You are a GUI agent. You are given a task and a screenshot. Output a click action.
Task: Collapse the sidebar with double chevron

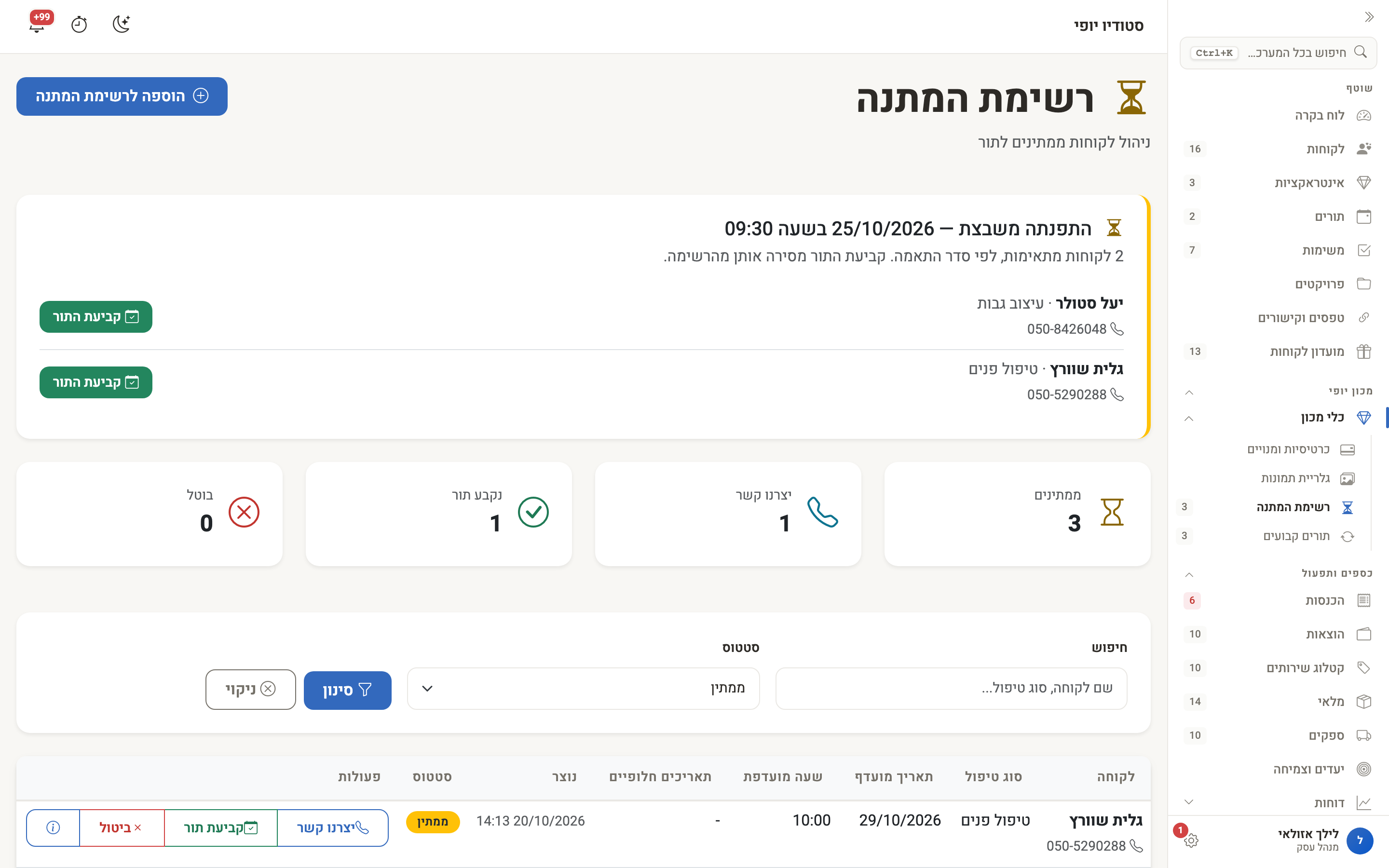click(1369, 17)
